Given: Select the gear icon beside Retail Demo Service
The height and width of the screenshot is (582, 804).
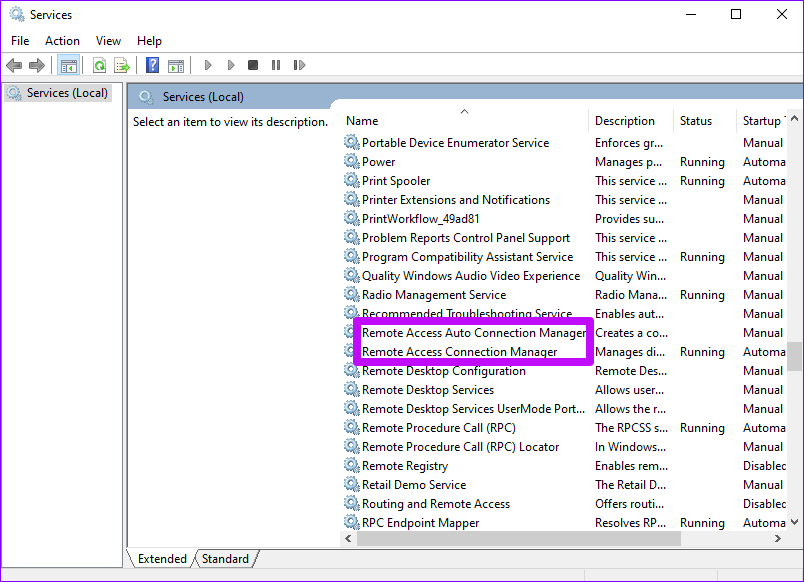Looking at the screenshot, I should pyautogui.click(x=351, y=485).
